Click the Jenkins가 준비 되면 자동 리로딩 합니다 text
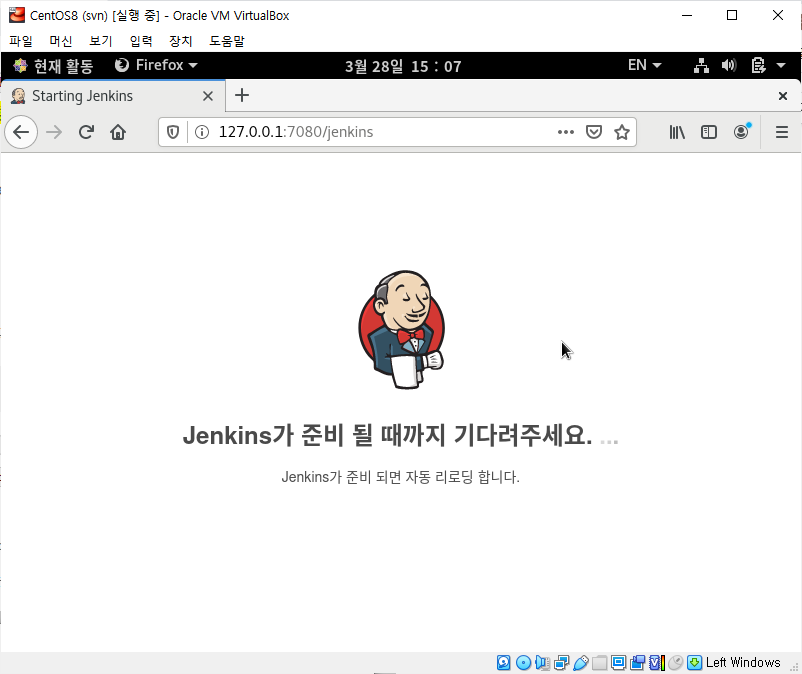 coord(400,477)
